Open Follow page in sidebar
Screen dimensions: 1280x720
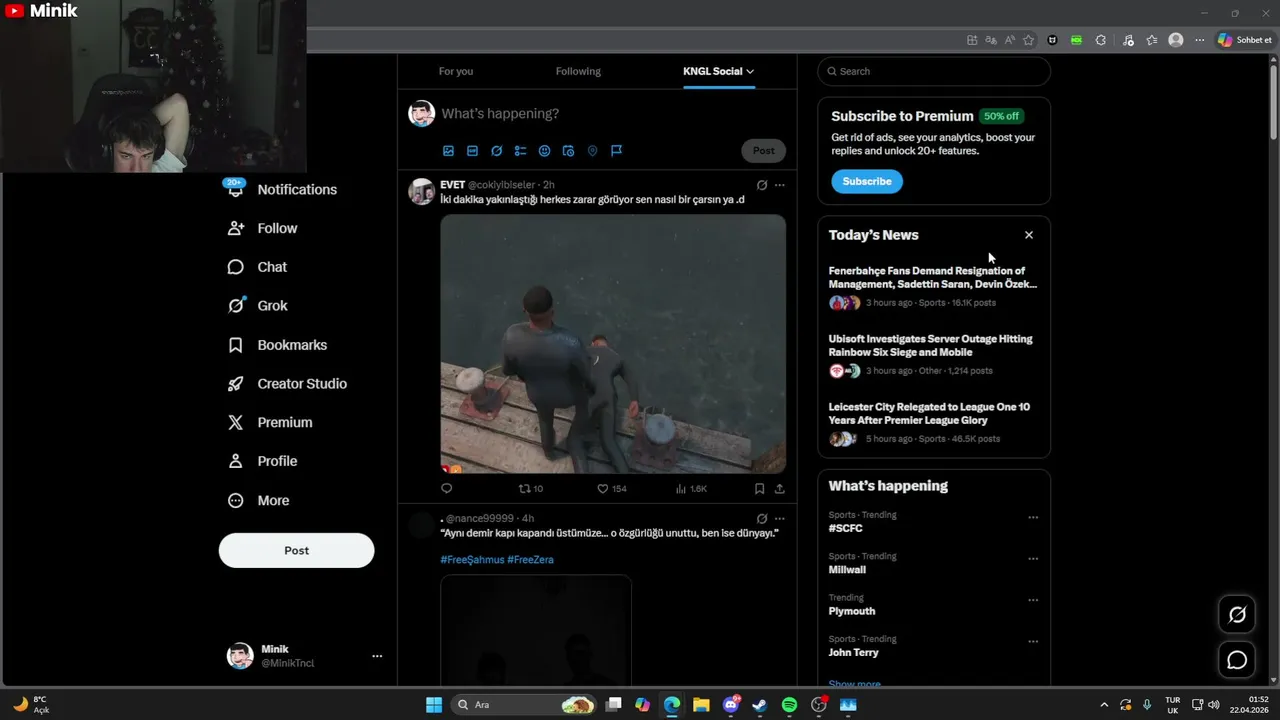pyautogui.click(x=263, y=228)
